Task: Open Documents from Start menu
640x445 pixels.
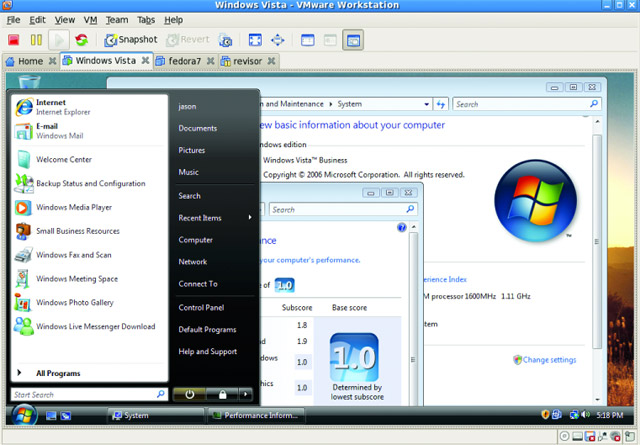Action: 198,128
